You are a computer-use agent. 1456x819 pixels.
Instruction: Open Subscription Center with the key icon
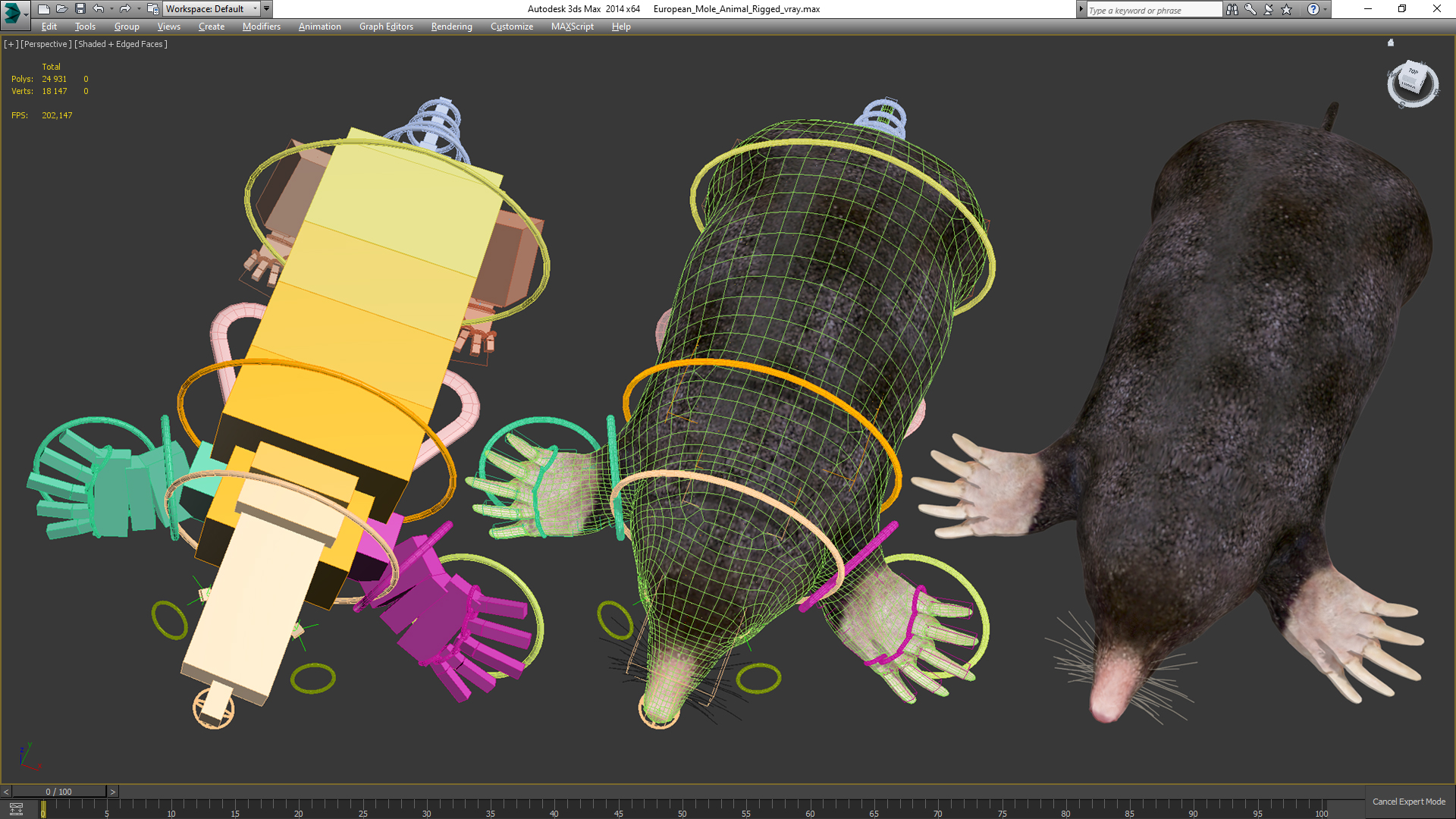tap(1250, 9)
